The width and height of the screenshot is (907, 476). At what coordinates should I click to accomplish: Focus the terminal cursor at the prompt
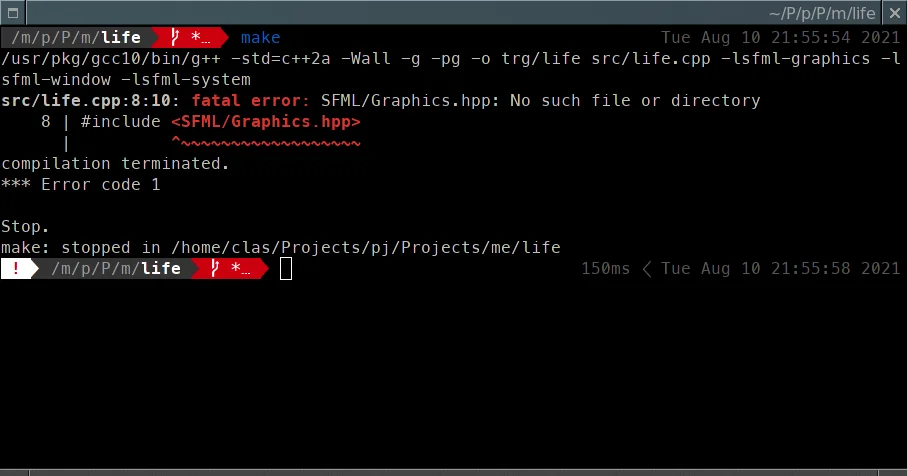(x=286, y=268)
